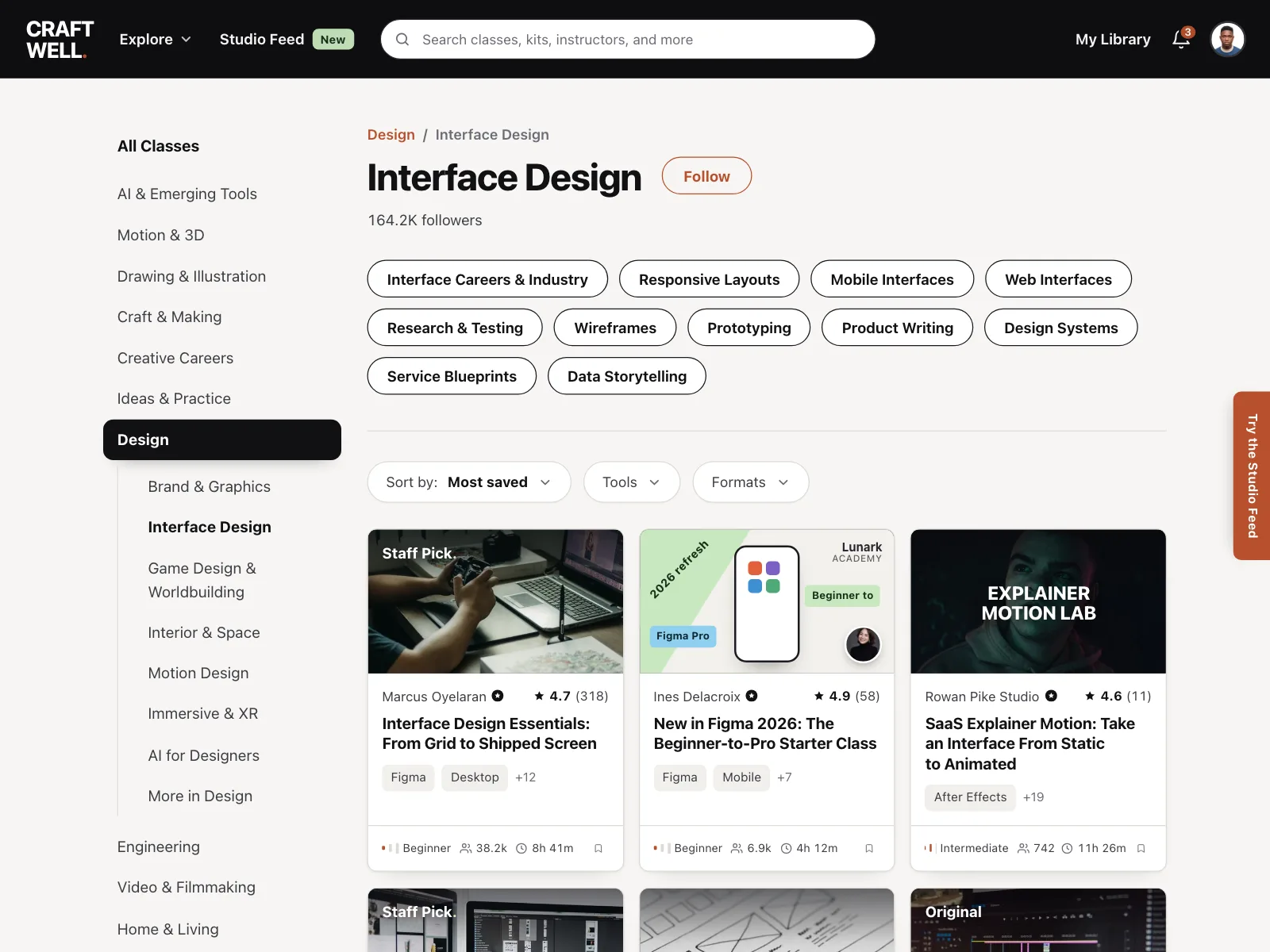This screenshot has height=952, width=1270.
Task: Open Interior & Space subcategory
Action: click(204, 632)
